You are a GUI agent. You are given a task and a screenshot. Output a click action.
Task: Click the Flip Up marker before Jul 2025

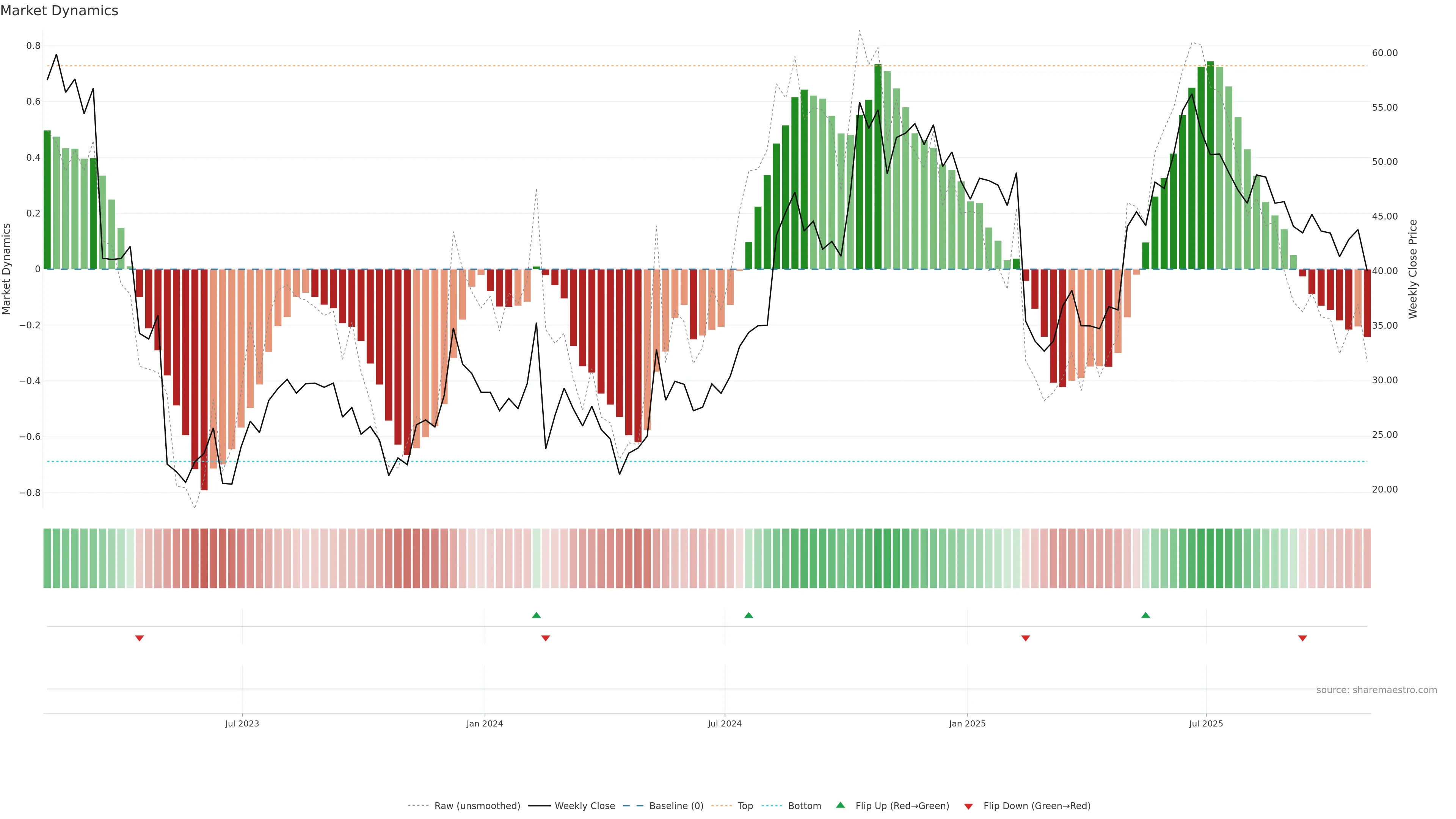(x=1145, y=615)
